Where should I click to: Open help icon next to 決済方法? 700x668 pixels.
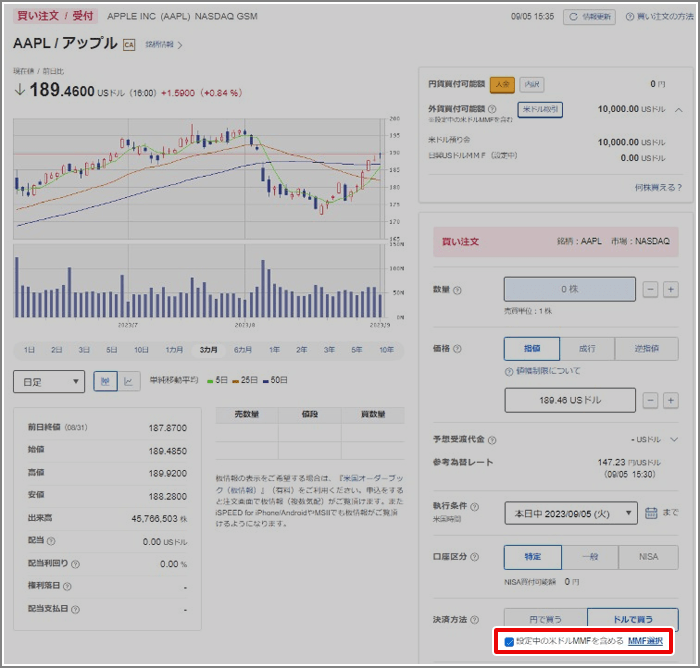coord(475,620)
